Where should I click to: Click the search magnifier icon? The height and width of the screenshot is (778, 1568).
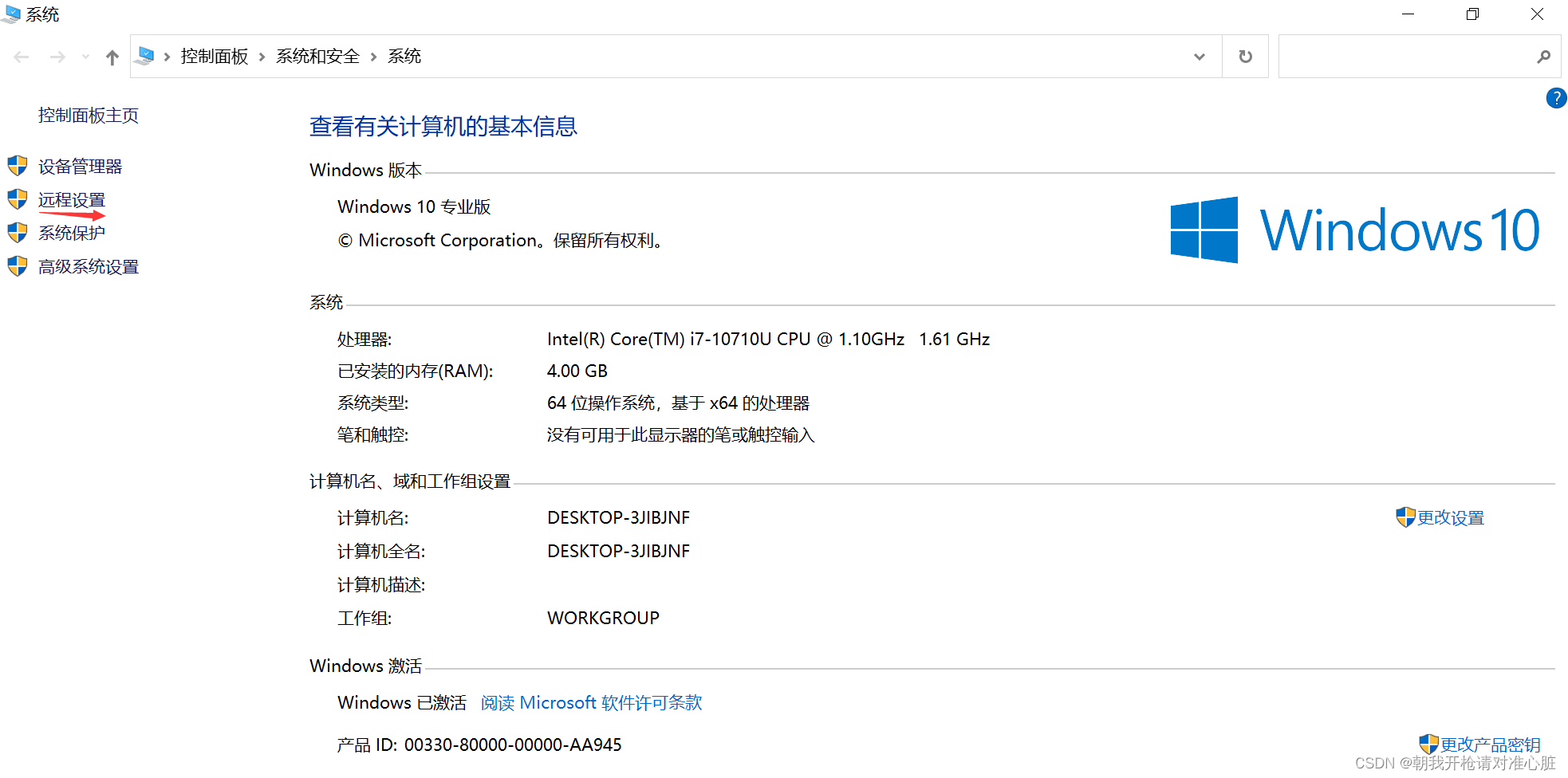point(1543,57)
